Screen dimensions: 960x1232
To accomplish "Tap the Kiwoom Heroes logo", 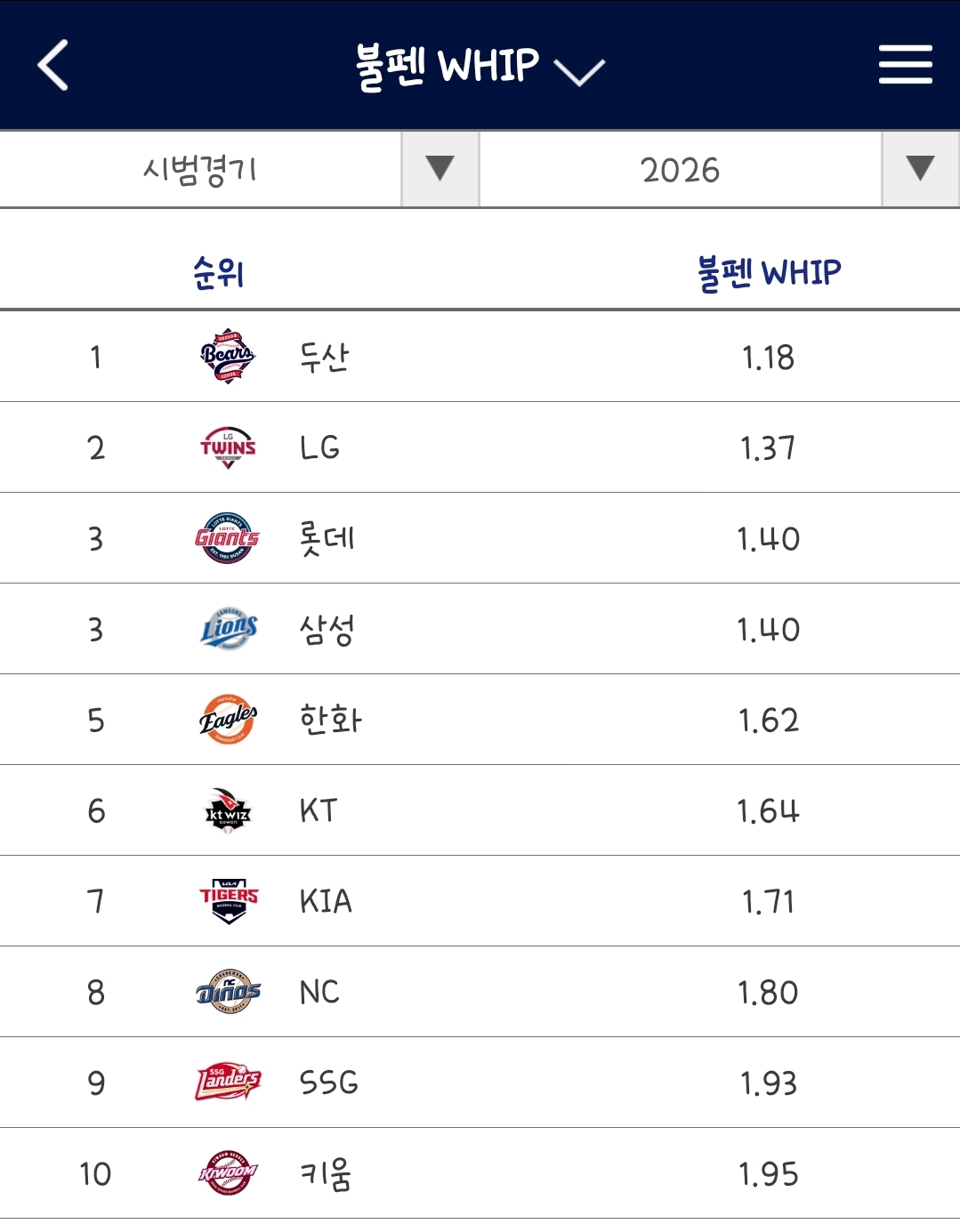I will 228,1173.
